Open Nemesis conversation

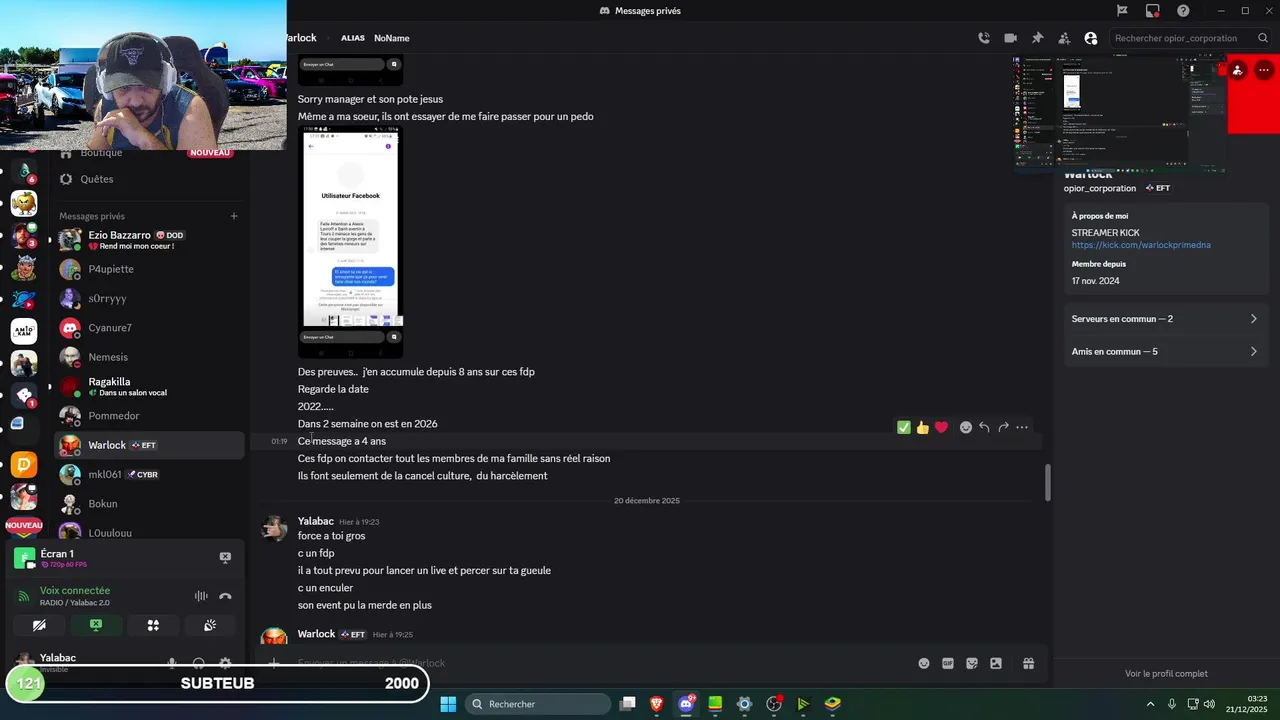point(149,357)
